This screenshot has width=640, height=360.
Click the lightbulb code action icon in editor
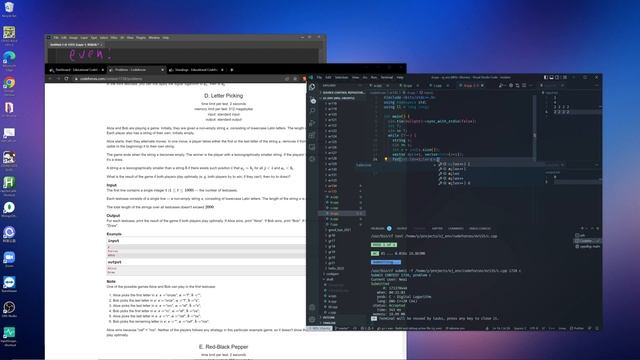click(x=386, y=158)
